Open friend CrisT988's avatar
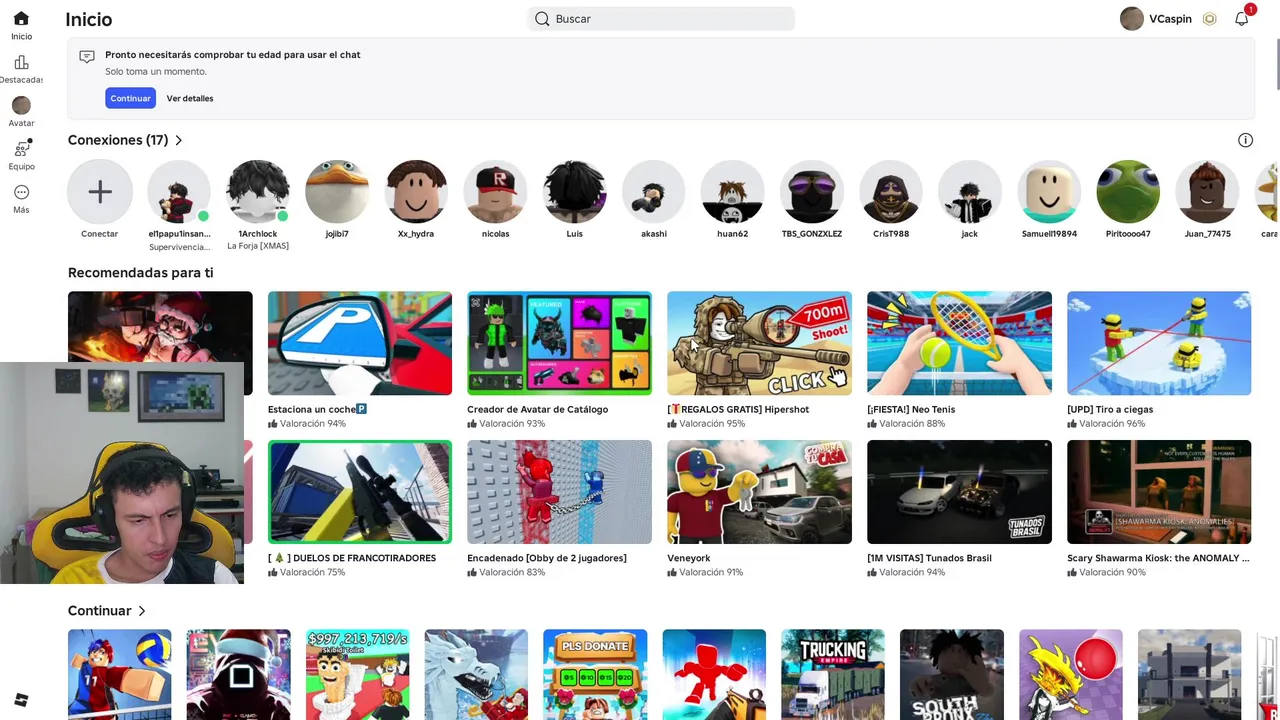Viewport: 1280px width, 720px height. tap(891, 192)
